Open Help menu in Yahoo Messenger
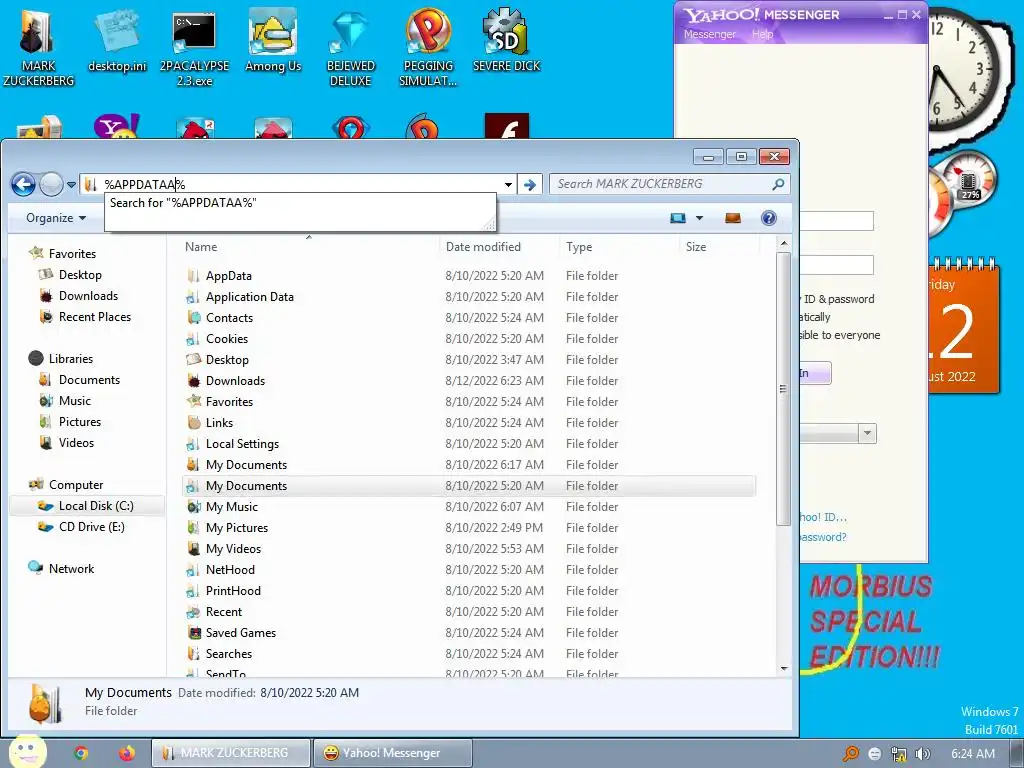Viewport: 1024px width, 768px height. tap(762, 34)
